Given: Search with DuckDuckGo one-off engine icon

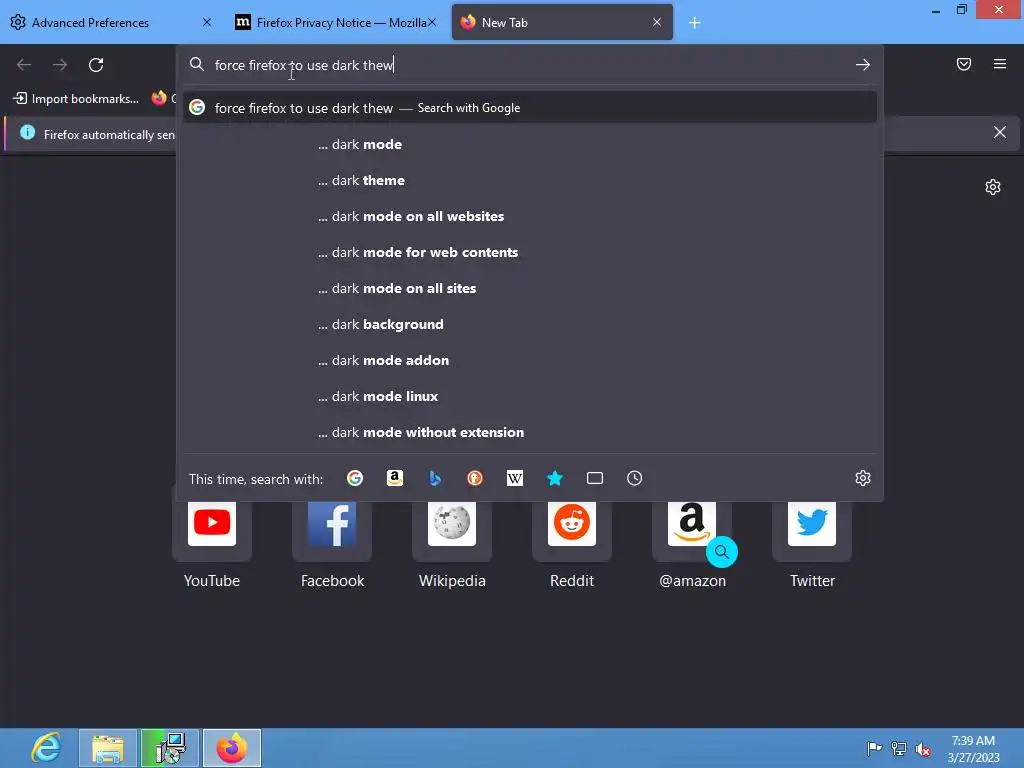Looking at the screenshot, I should [475, 479].
